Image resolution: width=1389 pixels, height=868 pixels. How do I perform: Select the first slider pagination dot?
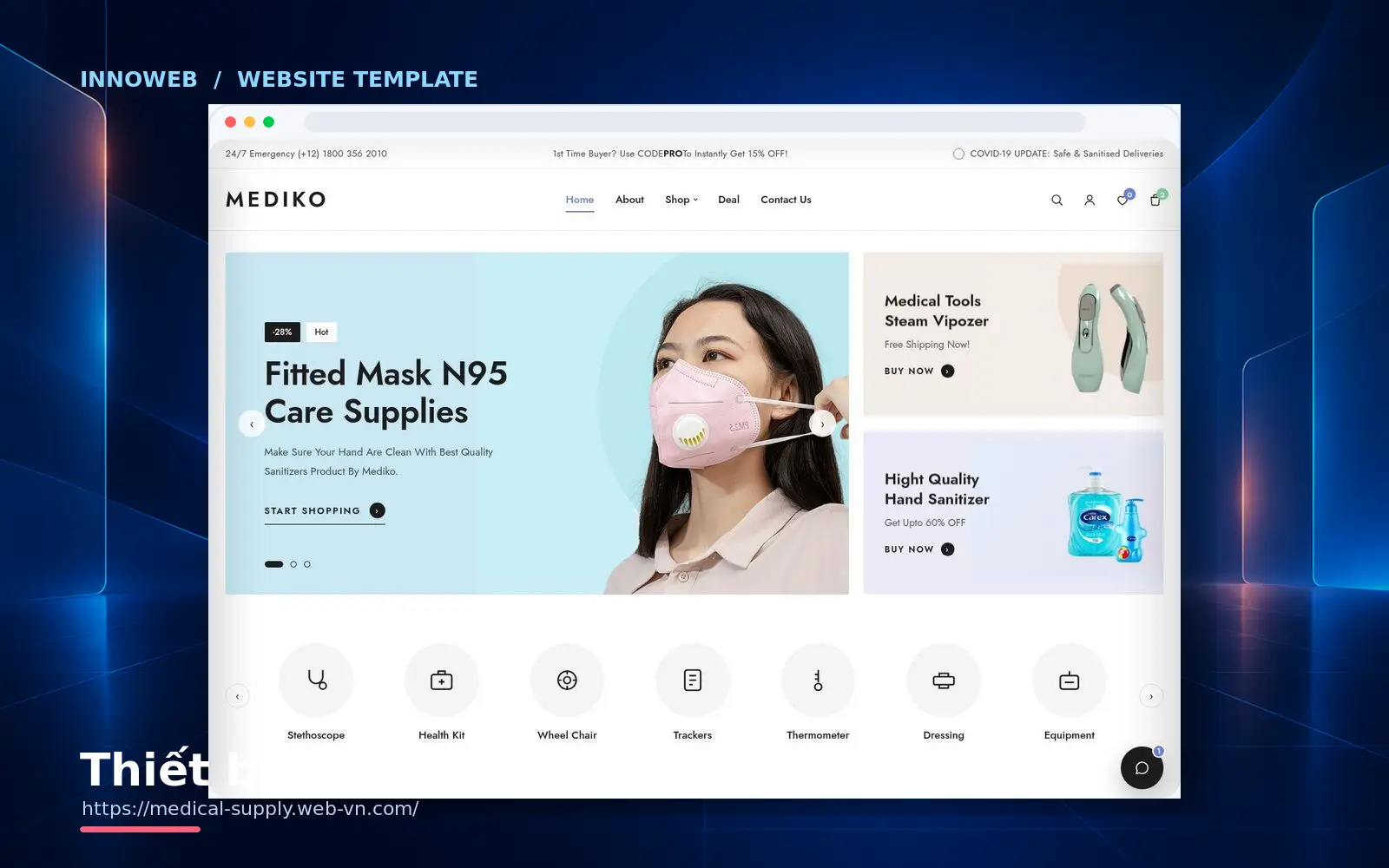273,564
